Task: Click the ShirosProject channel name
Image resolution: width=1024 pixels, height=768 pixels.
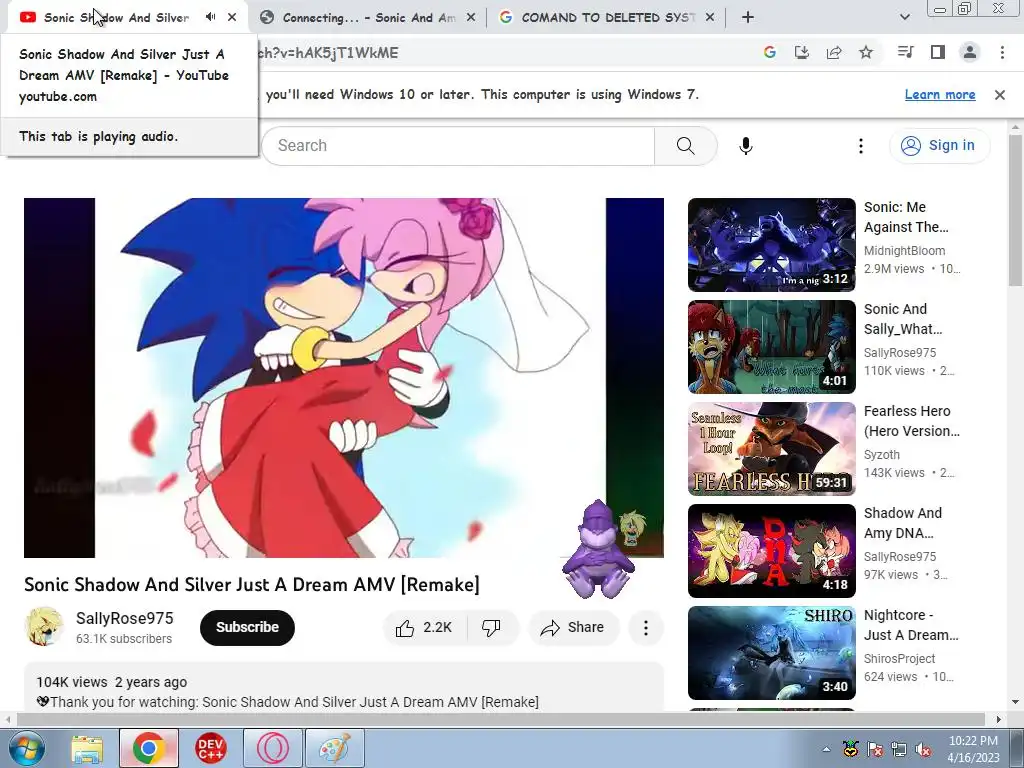Action: 899,658
